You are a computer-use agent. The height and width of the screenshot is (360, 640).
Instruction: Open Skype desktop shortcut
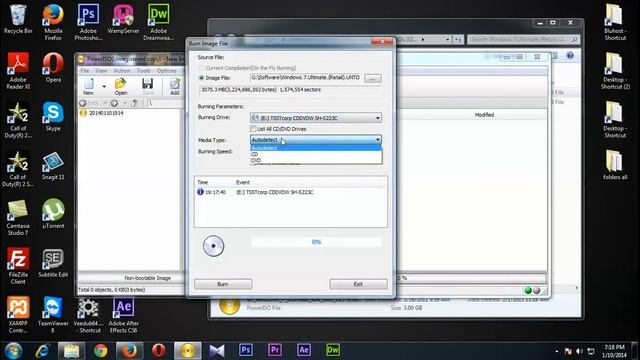pyautogui.click(x=53, y=116)
